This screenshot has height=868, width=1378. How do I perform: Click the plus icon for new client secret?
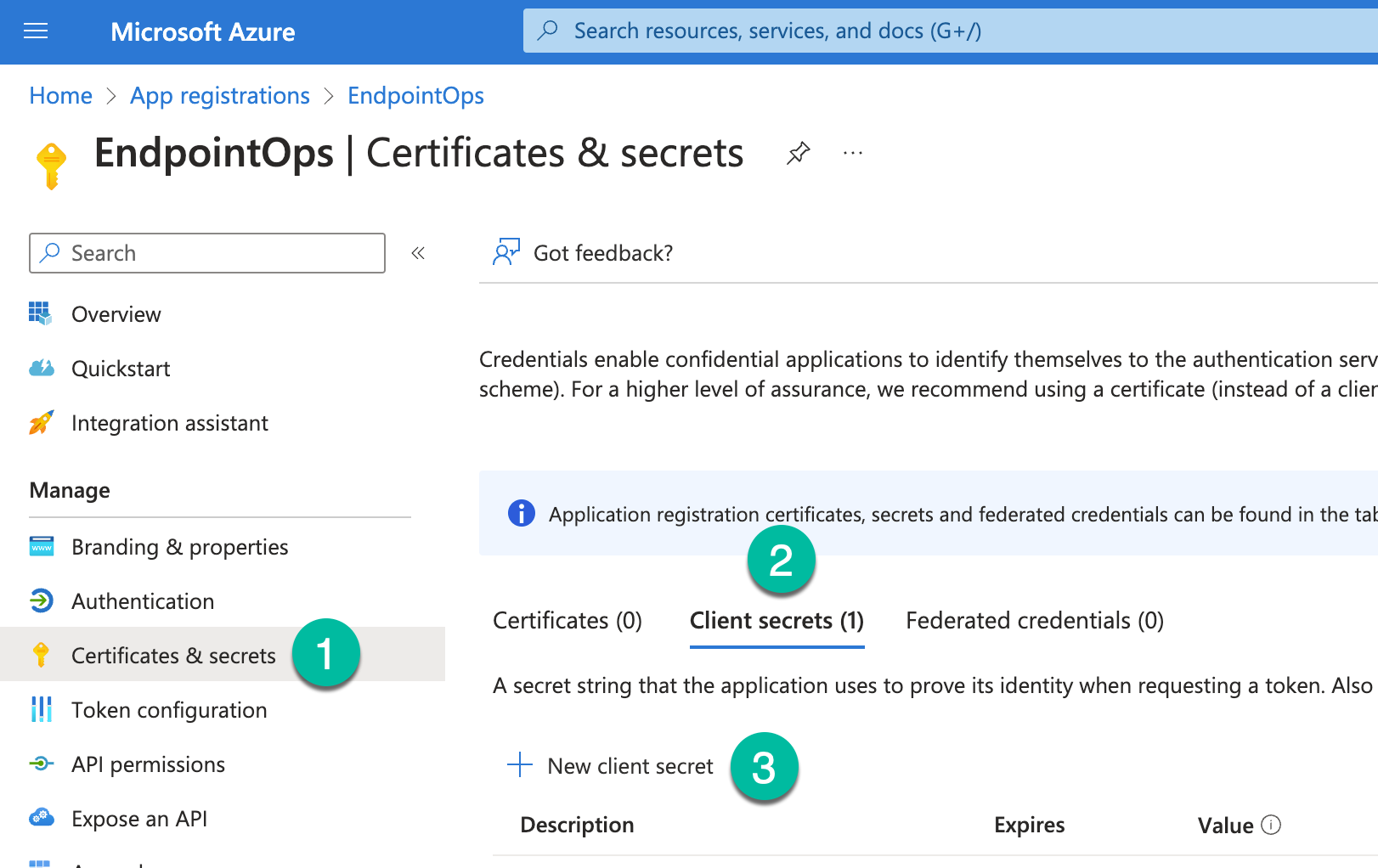[520, 765]
